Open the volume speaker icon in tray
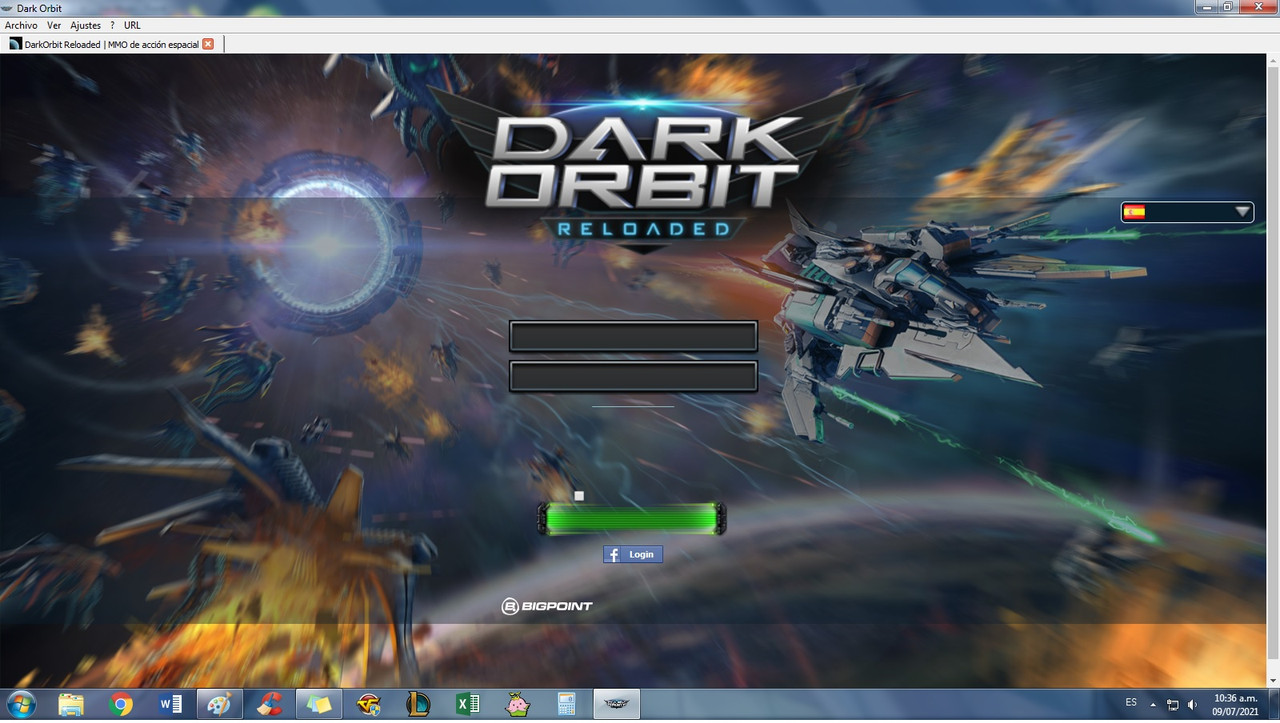Screen dimensions: 1280x723 (1192, 704)
